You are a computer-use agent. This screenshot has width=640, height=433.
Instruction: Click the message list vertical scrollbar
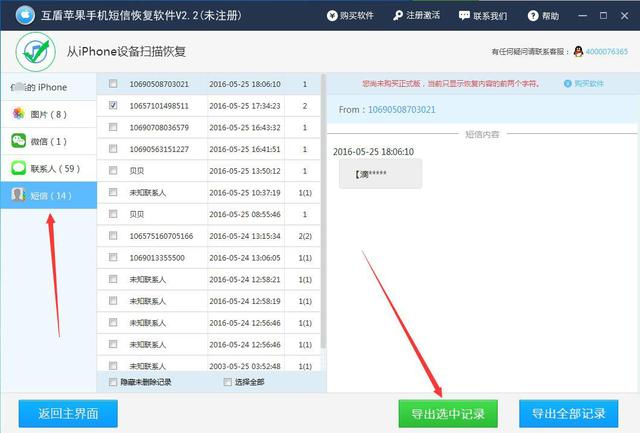(x=323, y=211)
